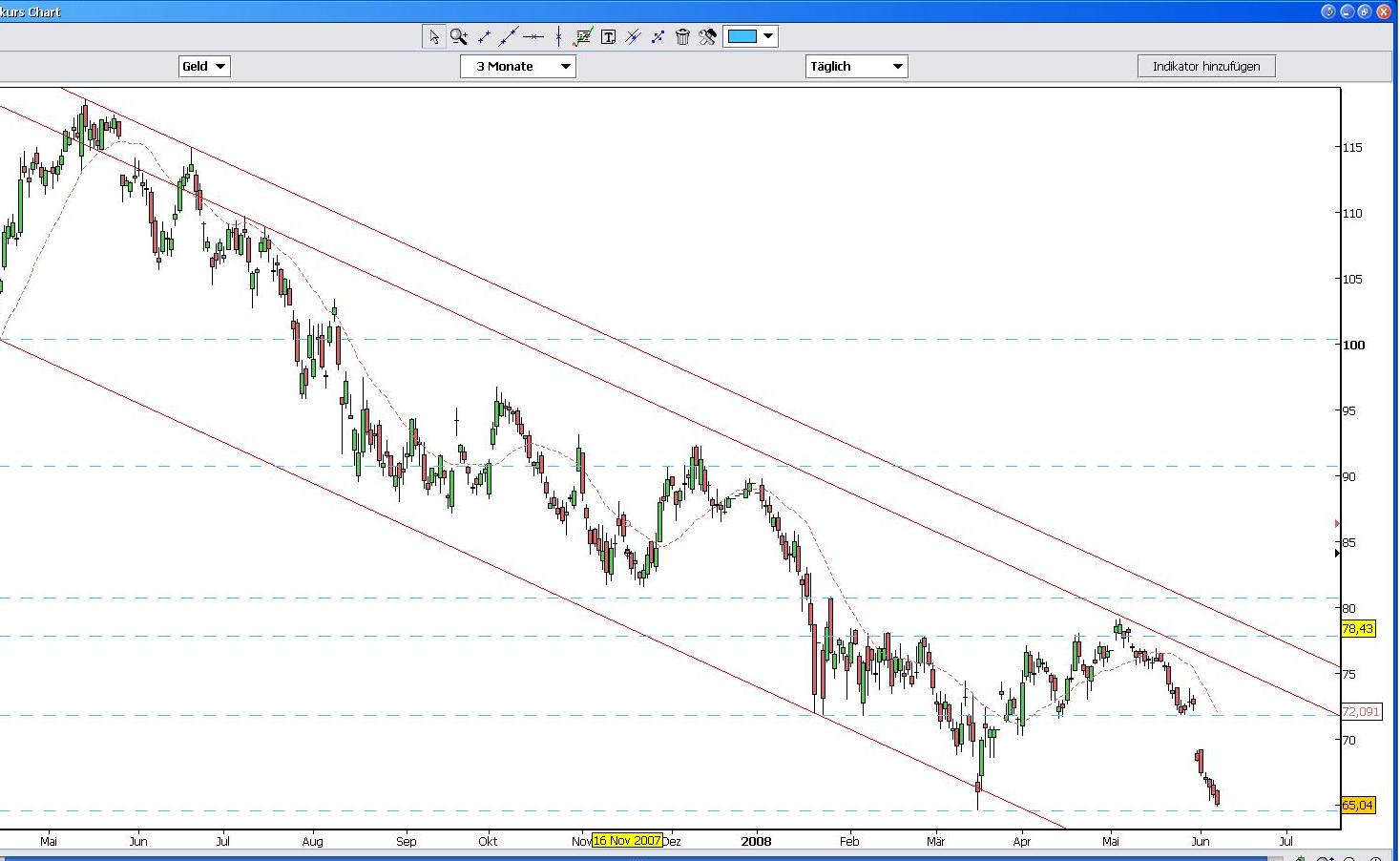Image resolution: width=1400 pixels, height=861 pixels.
Task: Open the hammer and wrench settings
Action: tap(707, 37)
